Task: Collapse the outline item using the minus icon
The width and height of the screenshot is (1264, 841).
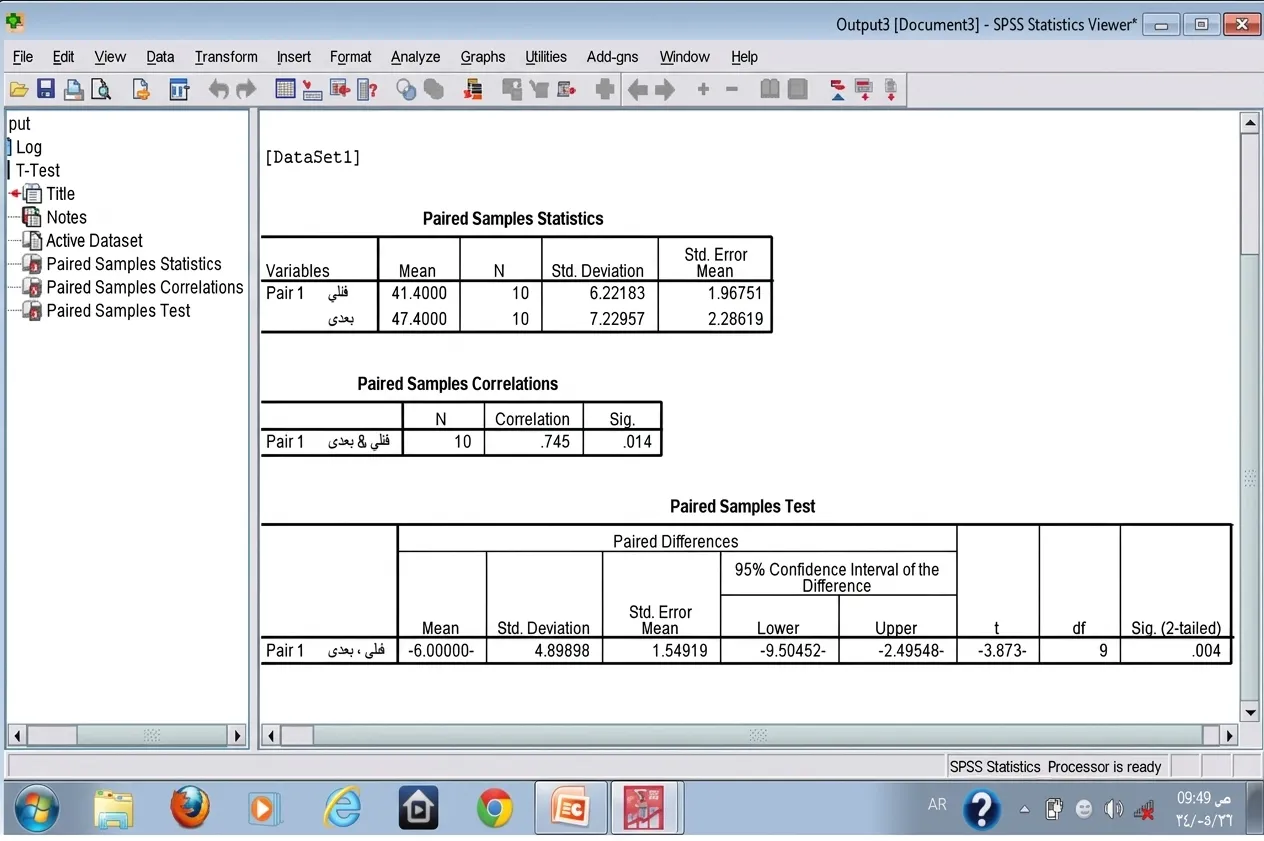Action: (731, 90)
